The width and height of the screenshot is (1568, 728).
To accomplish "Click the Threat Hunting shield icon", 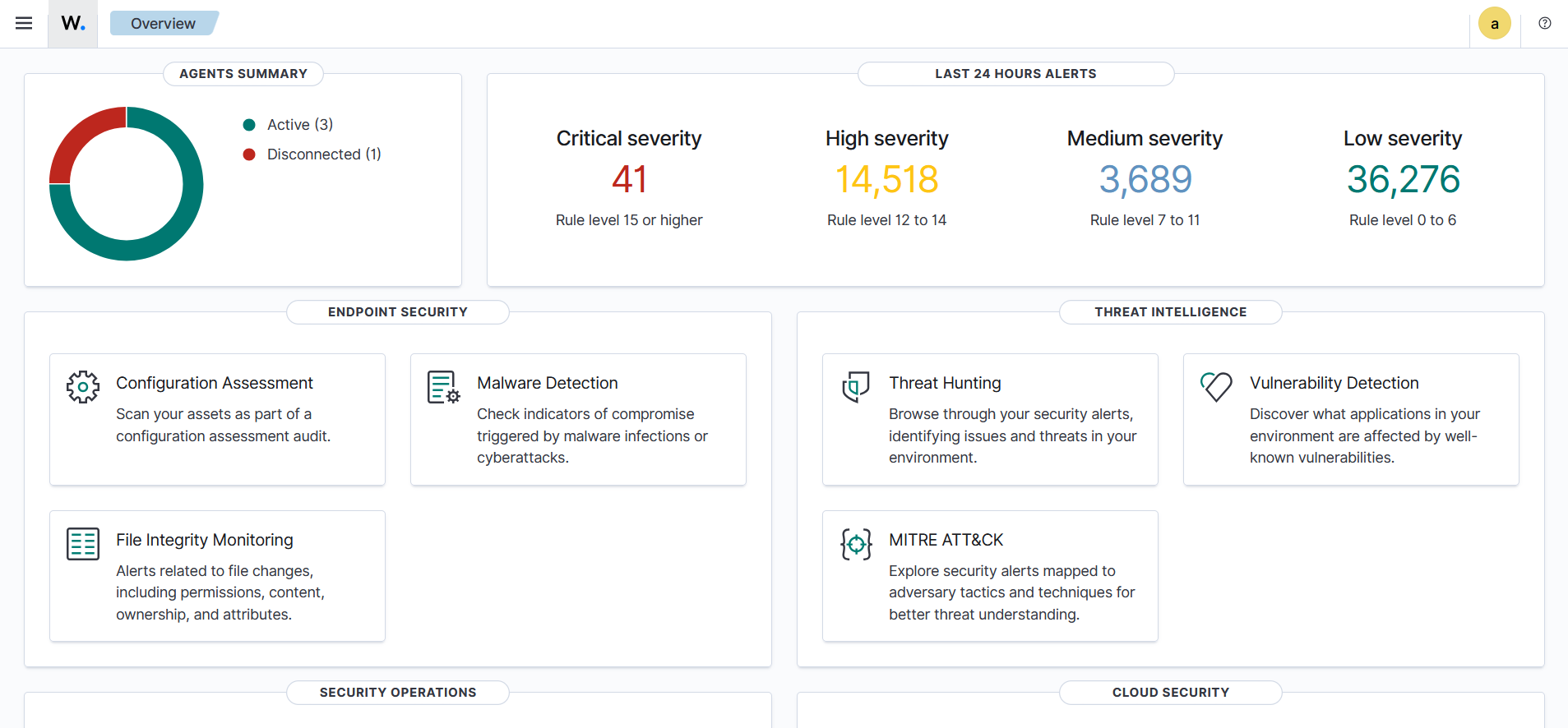I will [856, 387].
